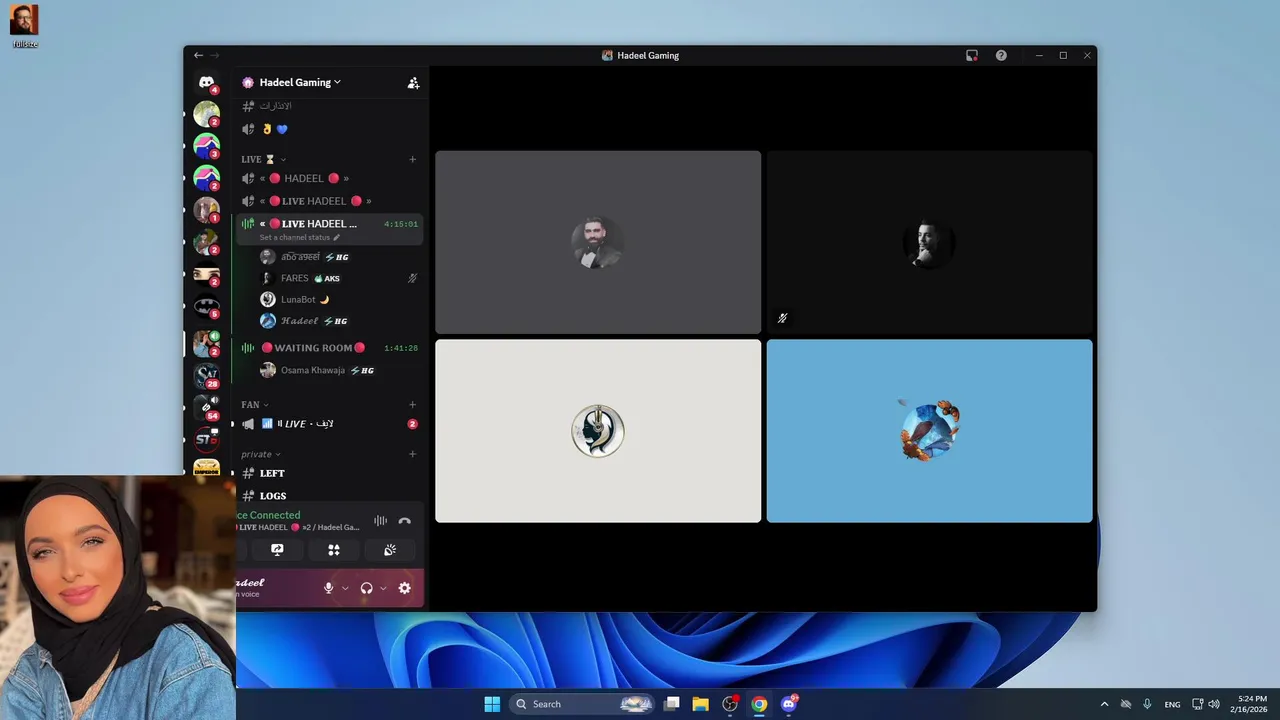Viewport: 1280px width, 720px height.
Task: Open the eyes avatar server
Action: pyautogui.click(x=206, y=275)
